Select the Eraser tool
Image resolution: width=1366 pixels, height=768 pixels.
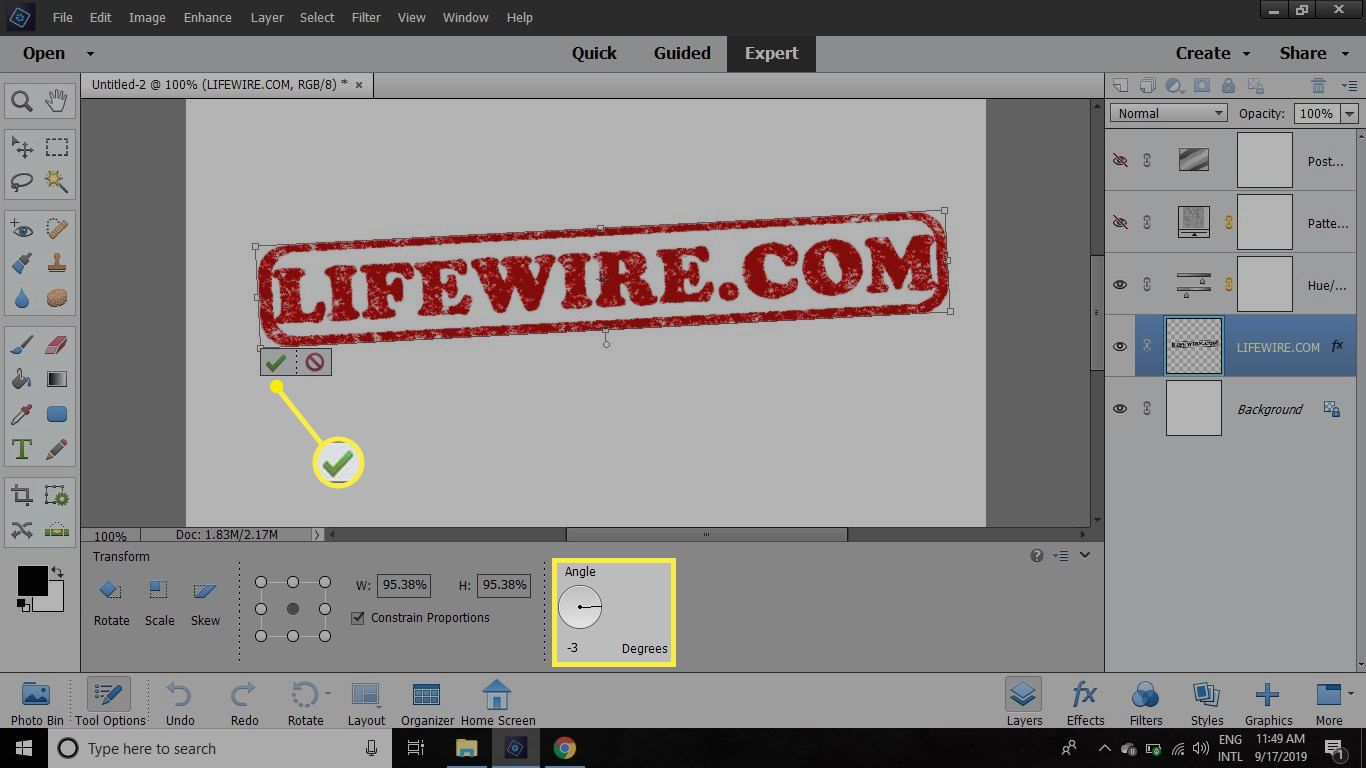[57, 346]
